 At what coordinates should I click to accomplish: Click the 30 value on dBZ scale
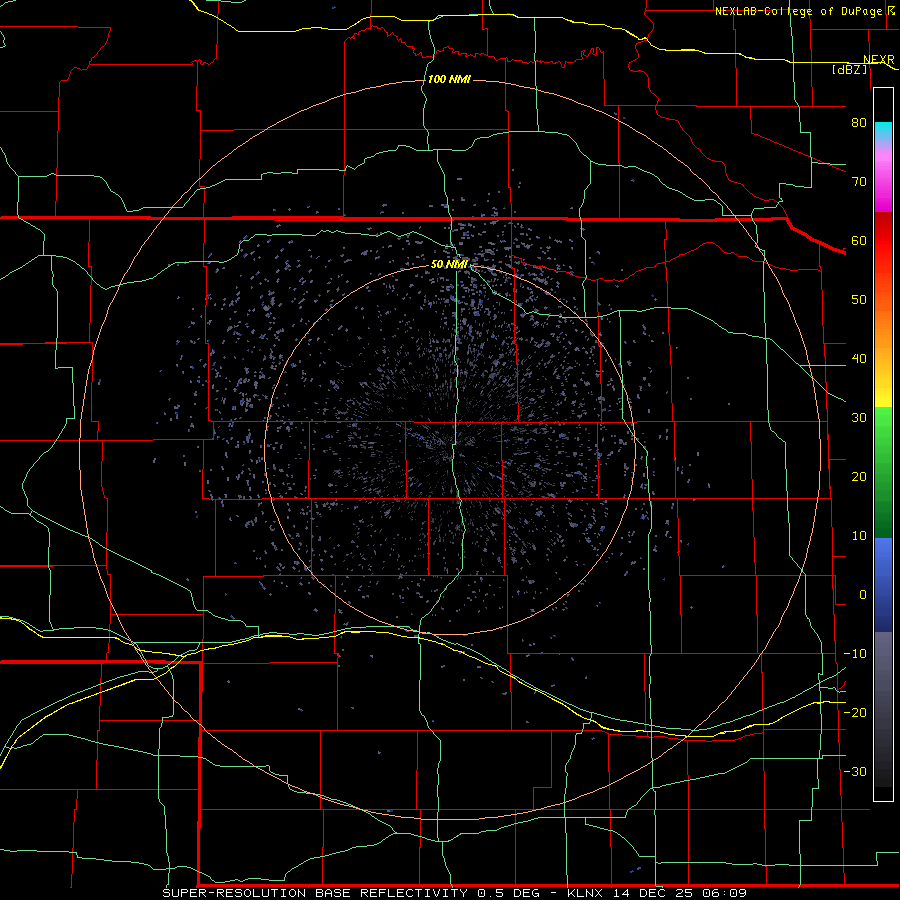(859, 417)
